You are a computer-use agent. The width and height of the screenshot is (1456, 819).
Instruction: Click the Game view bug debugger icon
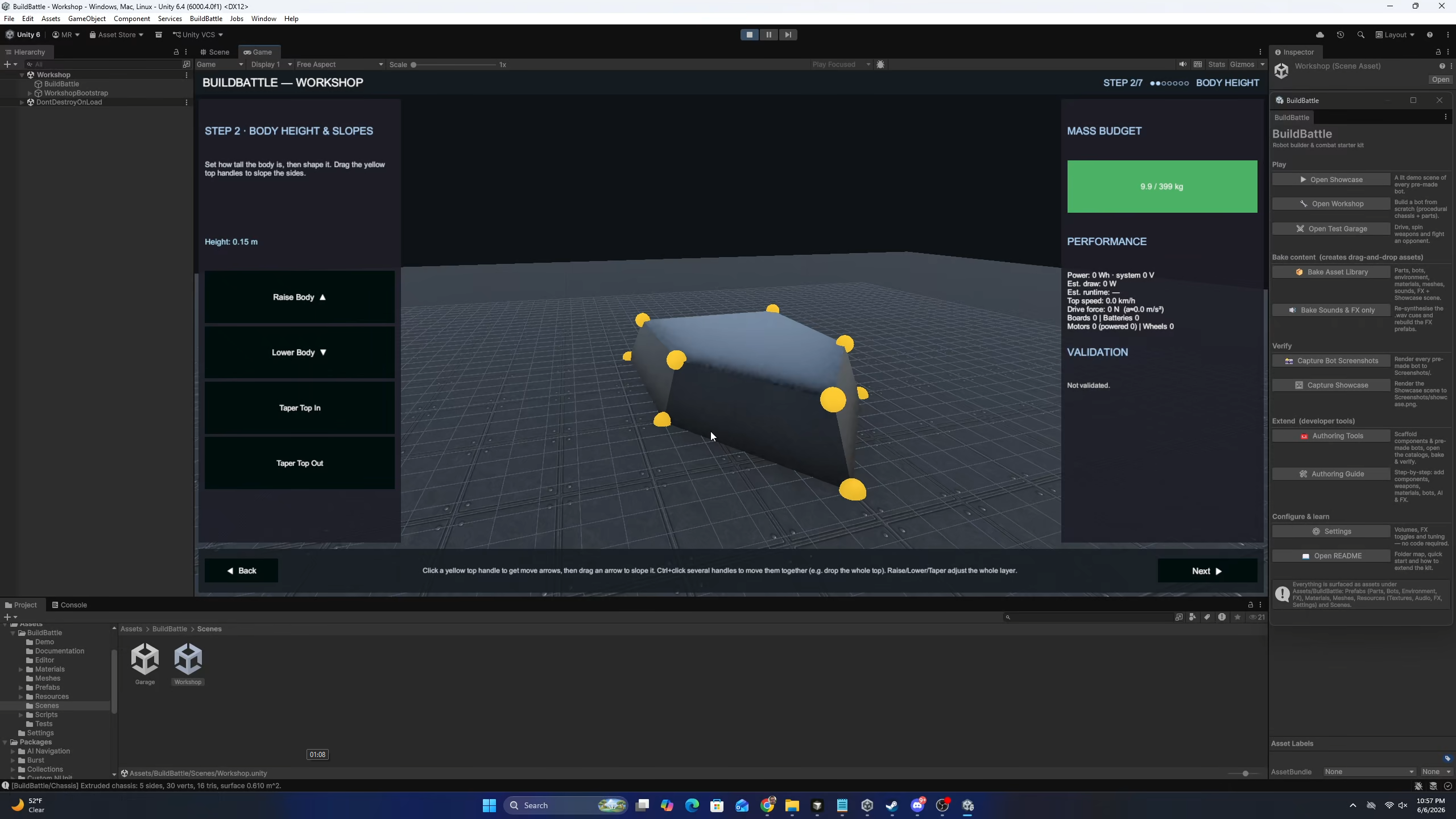pos(880,64)
